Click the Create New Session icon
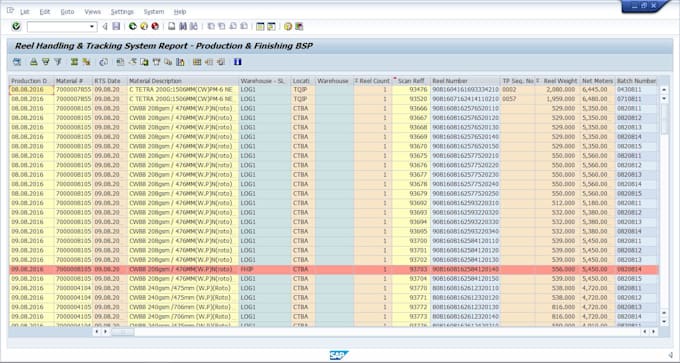Screen dimensions: 680x363 tap(260, 26)
